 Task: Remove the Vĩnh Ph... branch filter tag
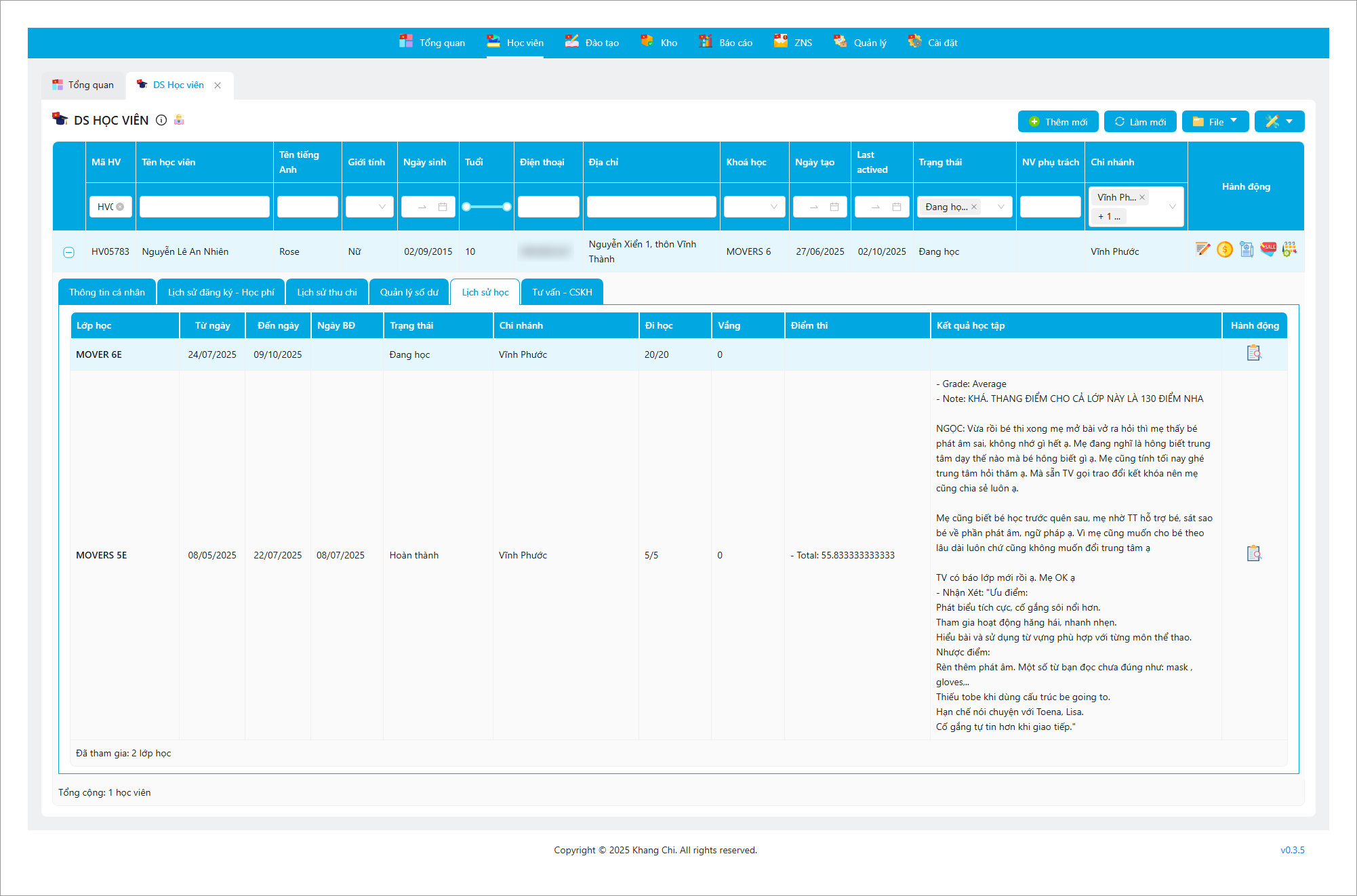coord(1142,197)
